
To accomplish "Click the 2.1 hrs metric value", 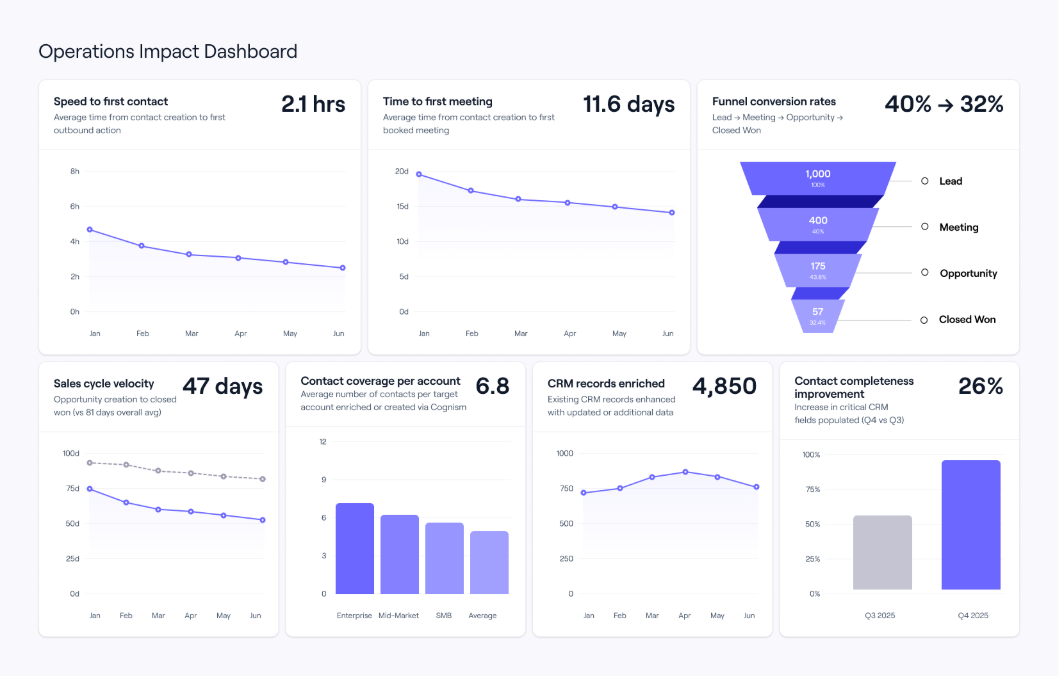I will click(x=313, y=104).
